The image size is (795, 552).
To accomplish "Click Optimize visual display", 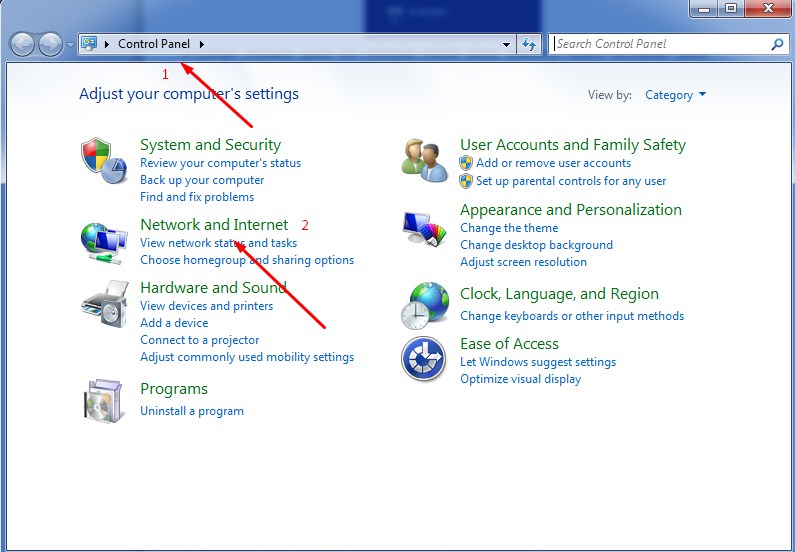I will 520,379.
